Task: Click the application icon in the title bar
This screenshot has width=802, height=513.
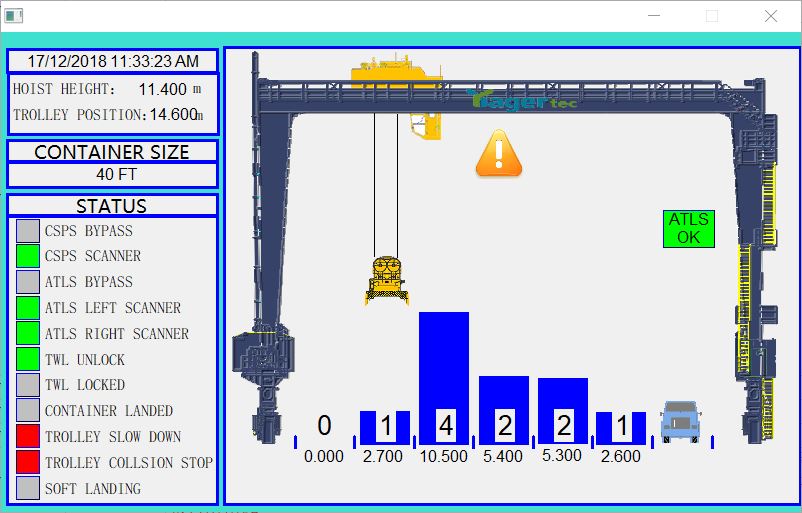Action: pyautogui.click(x=14, y=16)
